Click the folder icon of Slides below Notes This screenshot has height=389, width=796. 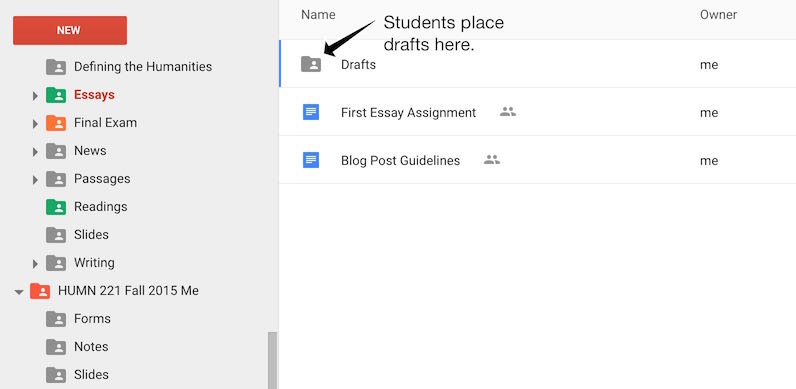(x=56, y=375)
